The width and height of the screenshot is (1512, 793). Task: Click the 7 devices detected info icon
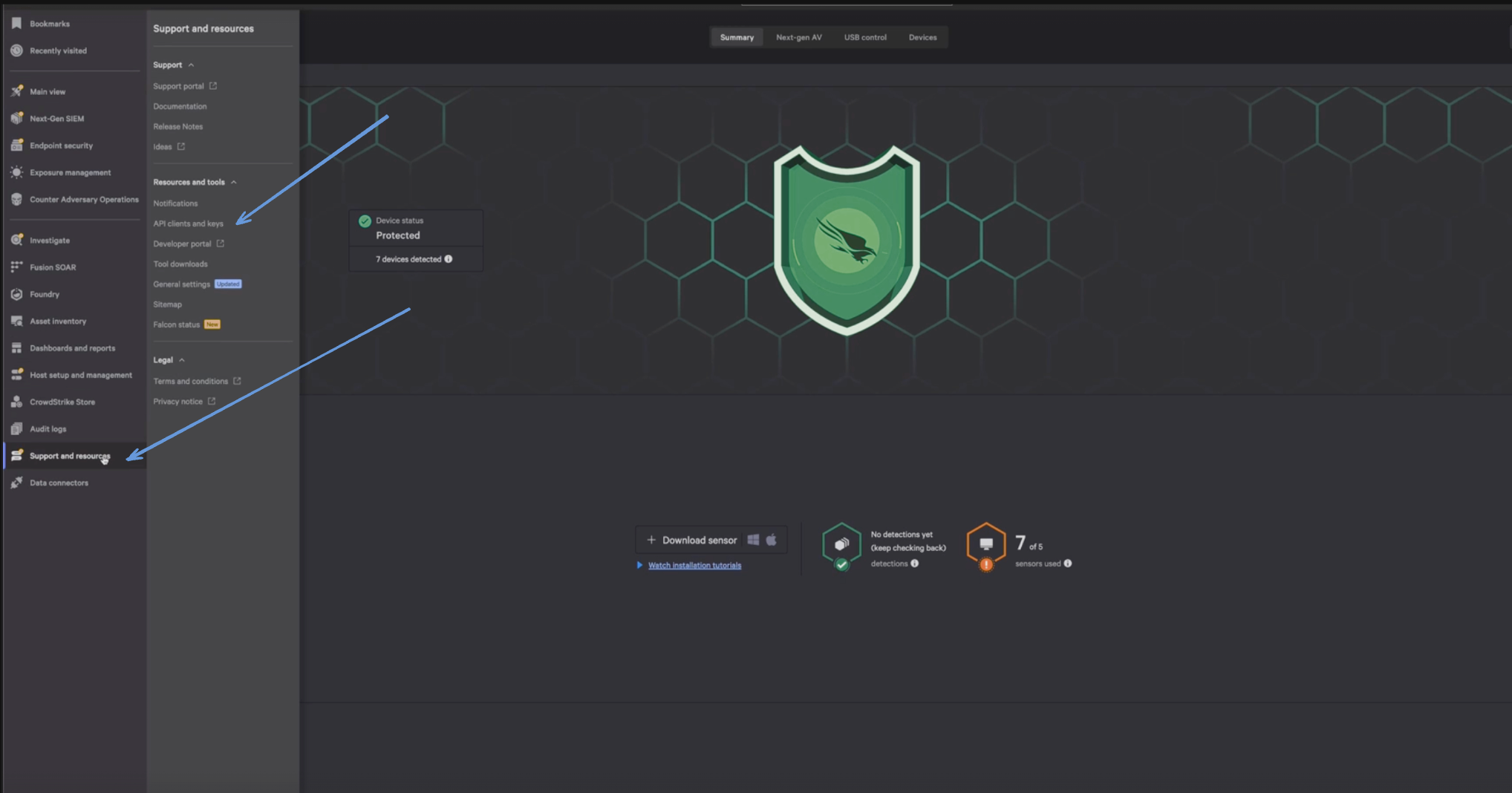449,259
